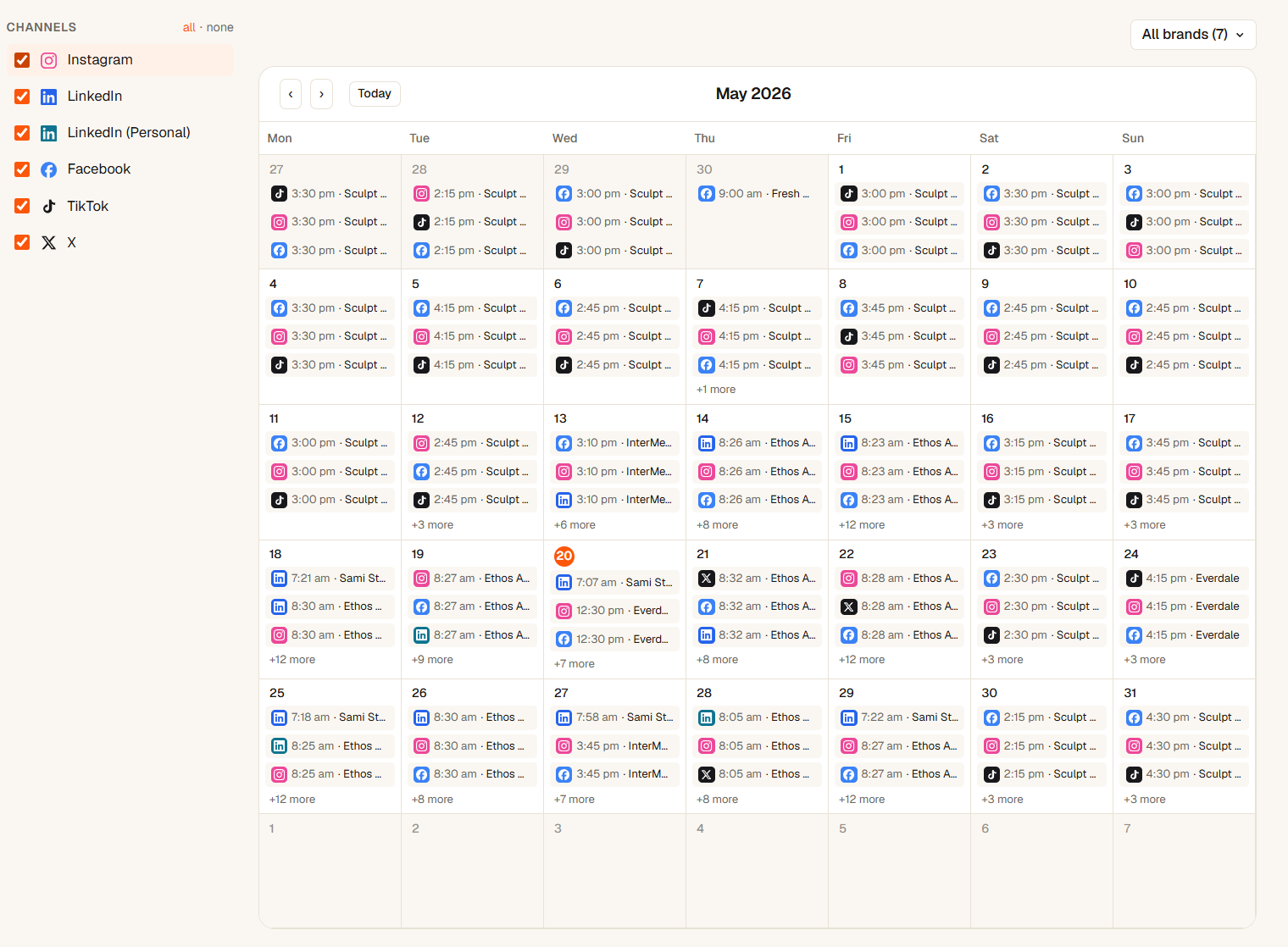Click the TikTok icon on May 24's Everdale post
This screenshot has height=947, width=1288.
[x=1134, y=579]
